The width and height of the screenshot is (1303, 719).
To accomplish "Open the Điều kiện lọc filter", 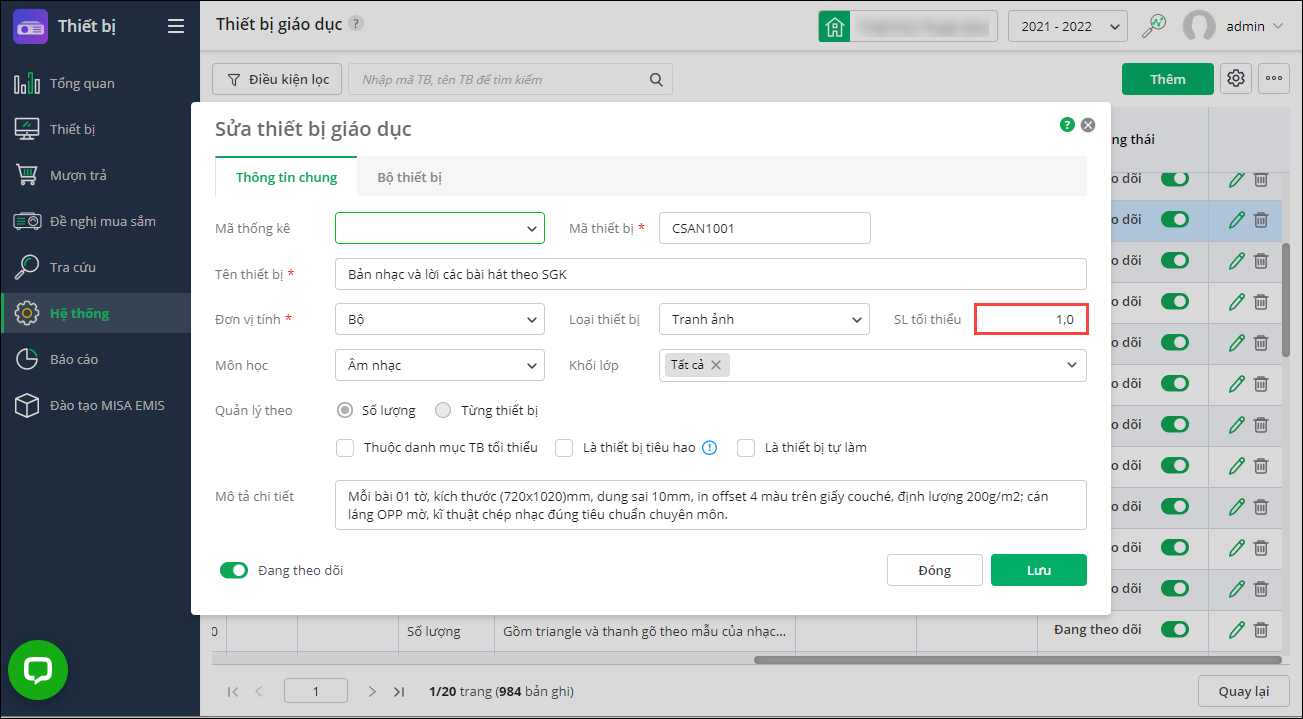I will coord(277,79).
